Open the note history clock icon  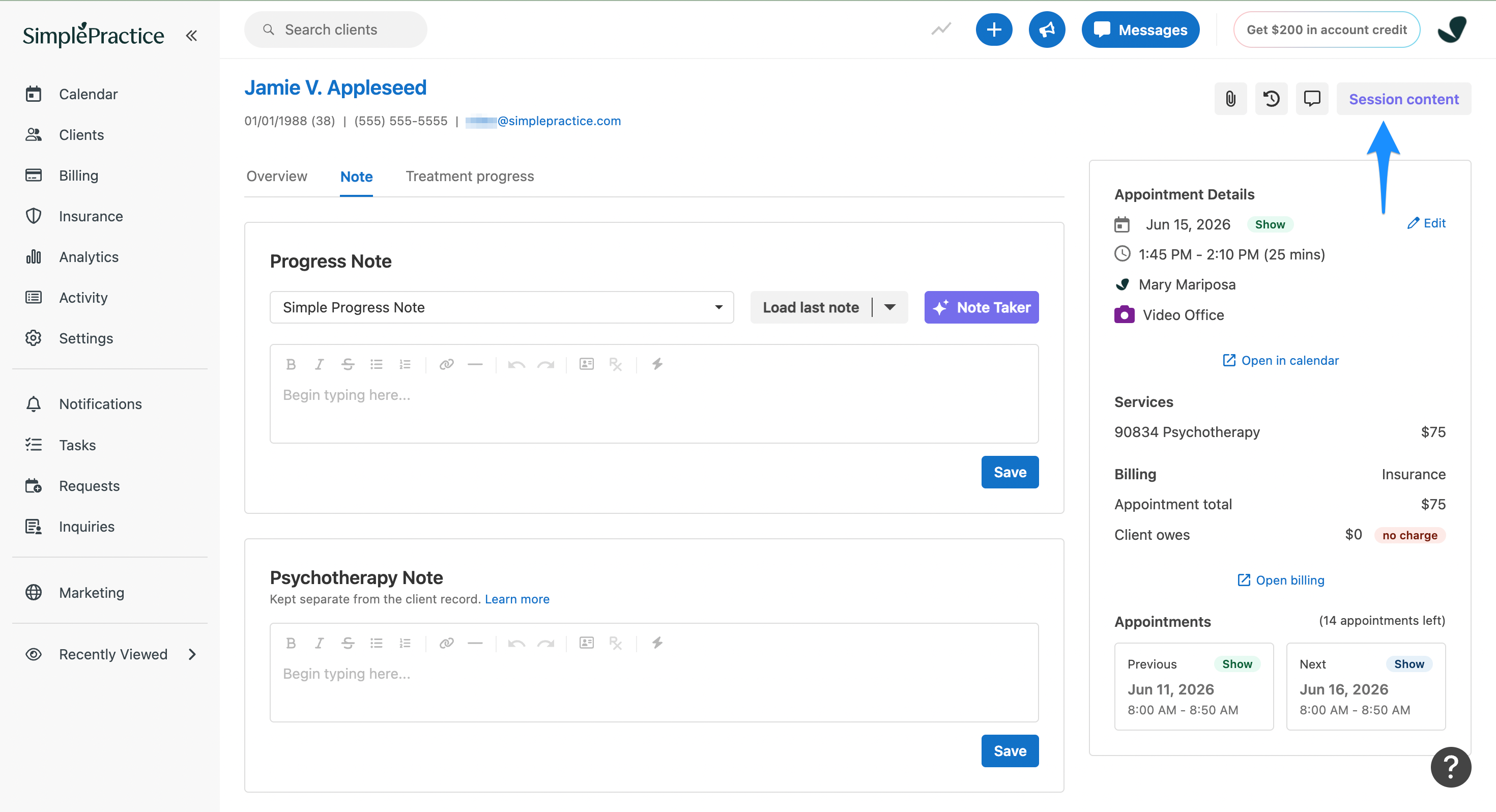pos(1271,99)
